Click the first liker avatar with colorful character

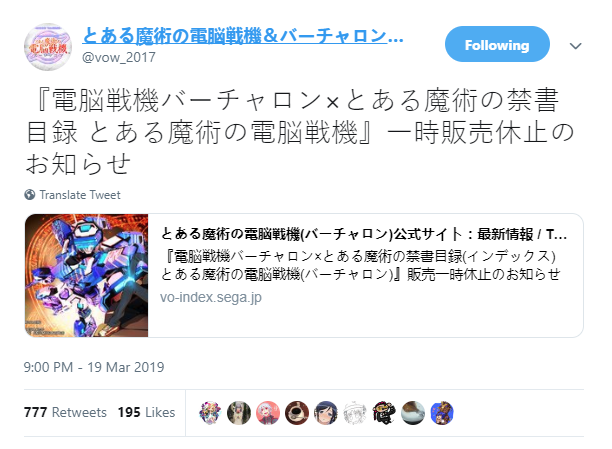(x=210, y=413)
